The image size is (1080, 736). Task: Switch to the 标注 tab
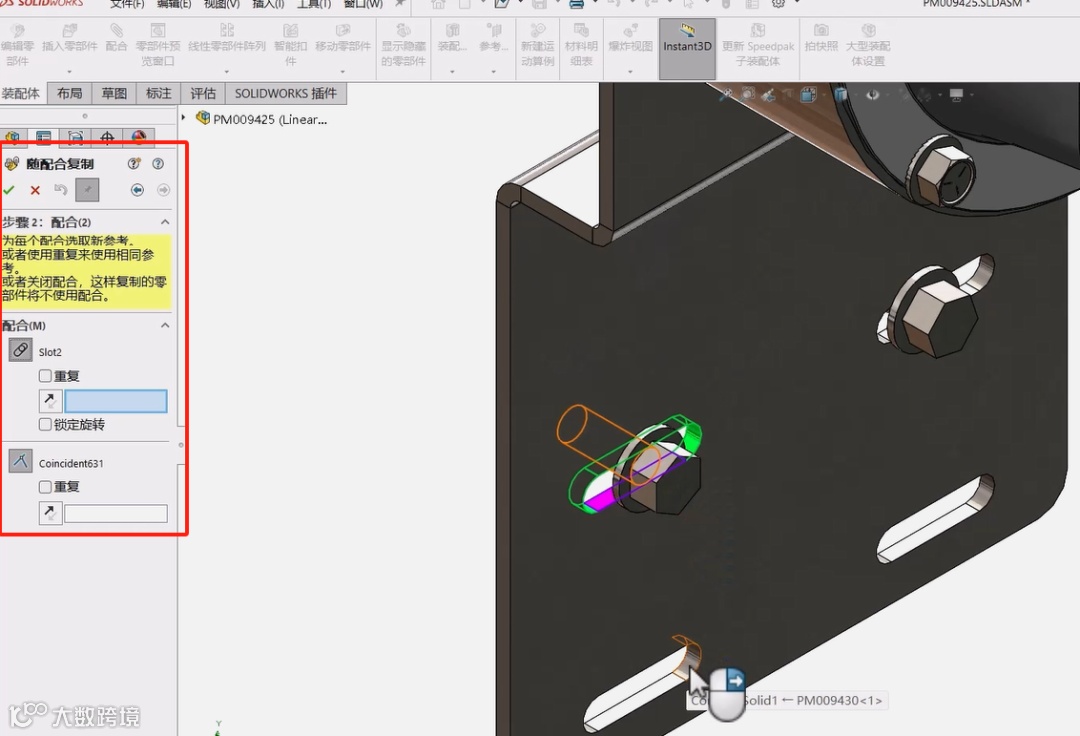[x=158, y=94]
